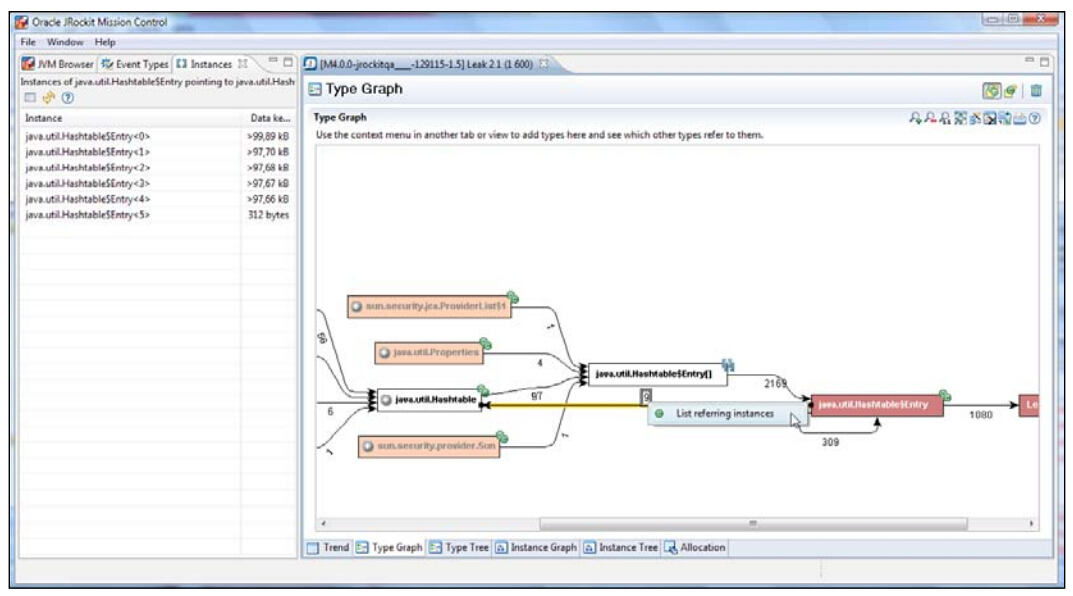This screenshot has width=1073, height=596.
Task: Click the print icon in Type Graph toolbar
Action: pyautogui.click(x=1020, y=118)
